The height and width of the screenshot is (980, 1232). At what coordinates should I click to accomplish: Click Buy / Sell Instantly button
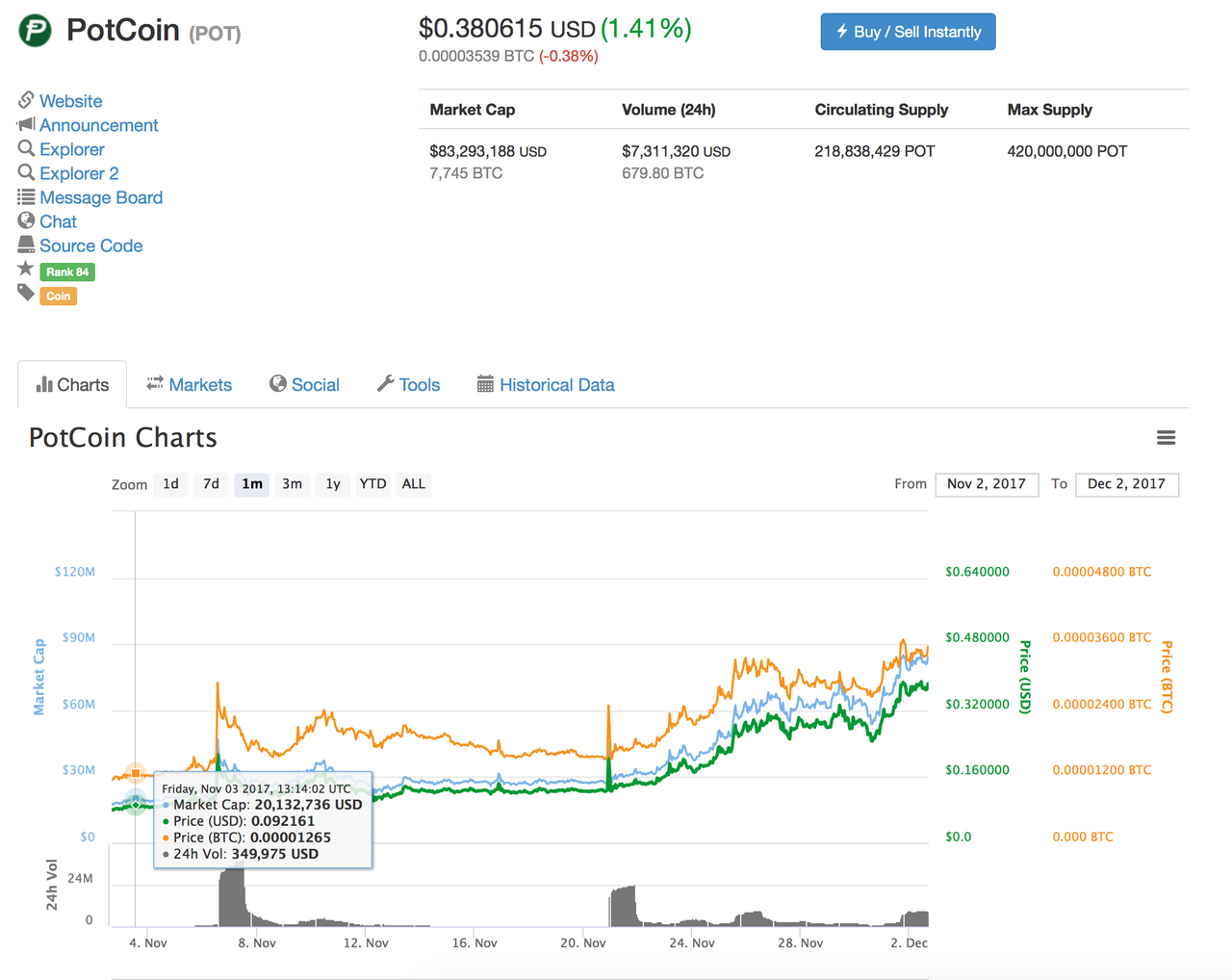(908, 32)
